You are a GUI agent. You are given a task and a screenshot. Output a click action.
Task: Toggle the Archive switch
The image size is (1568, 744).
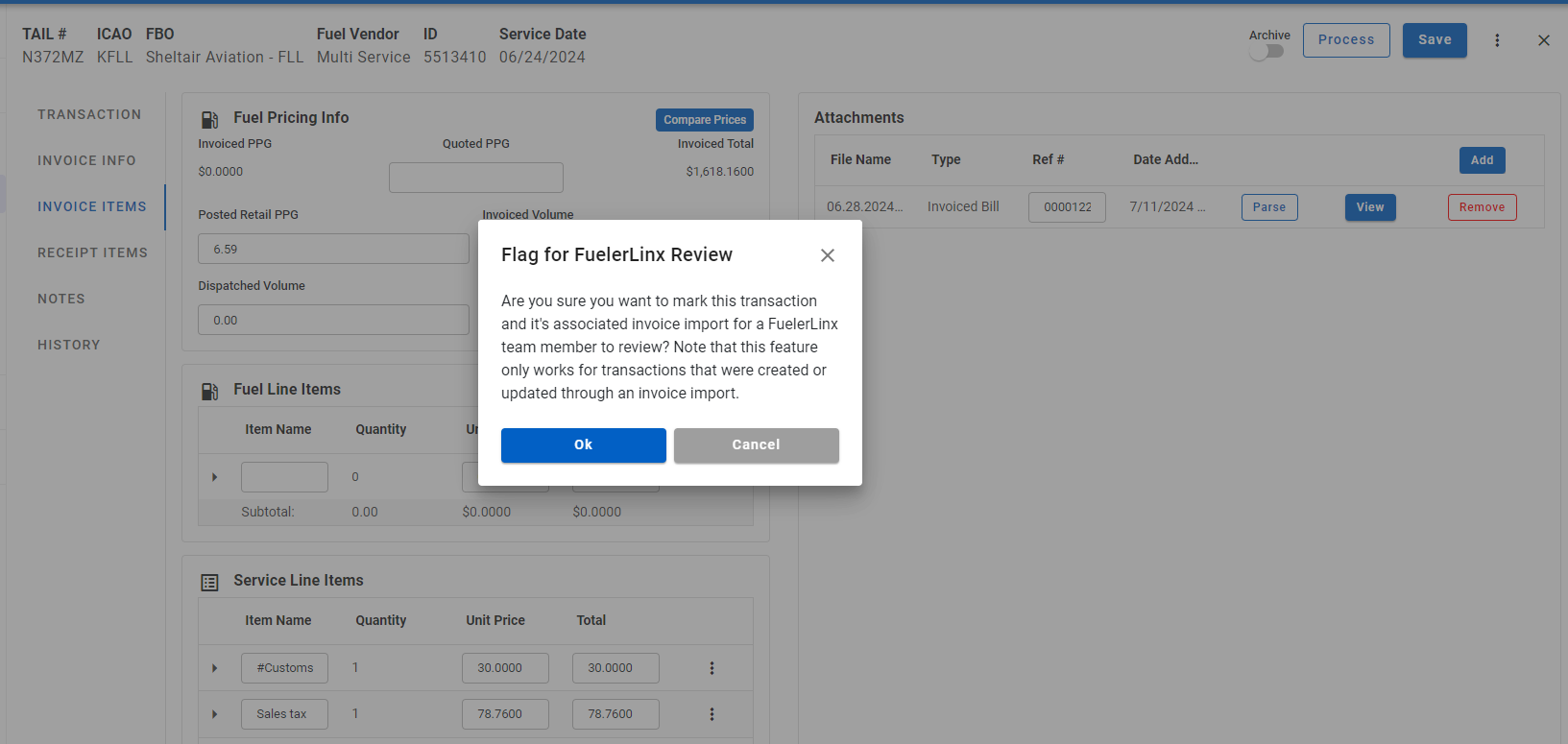1266,52
